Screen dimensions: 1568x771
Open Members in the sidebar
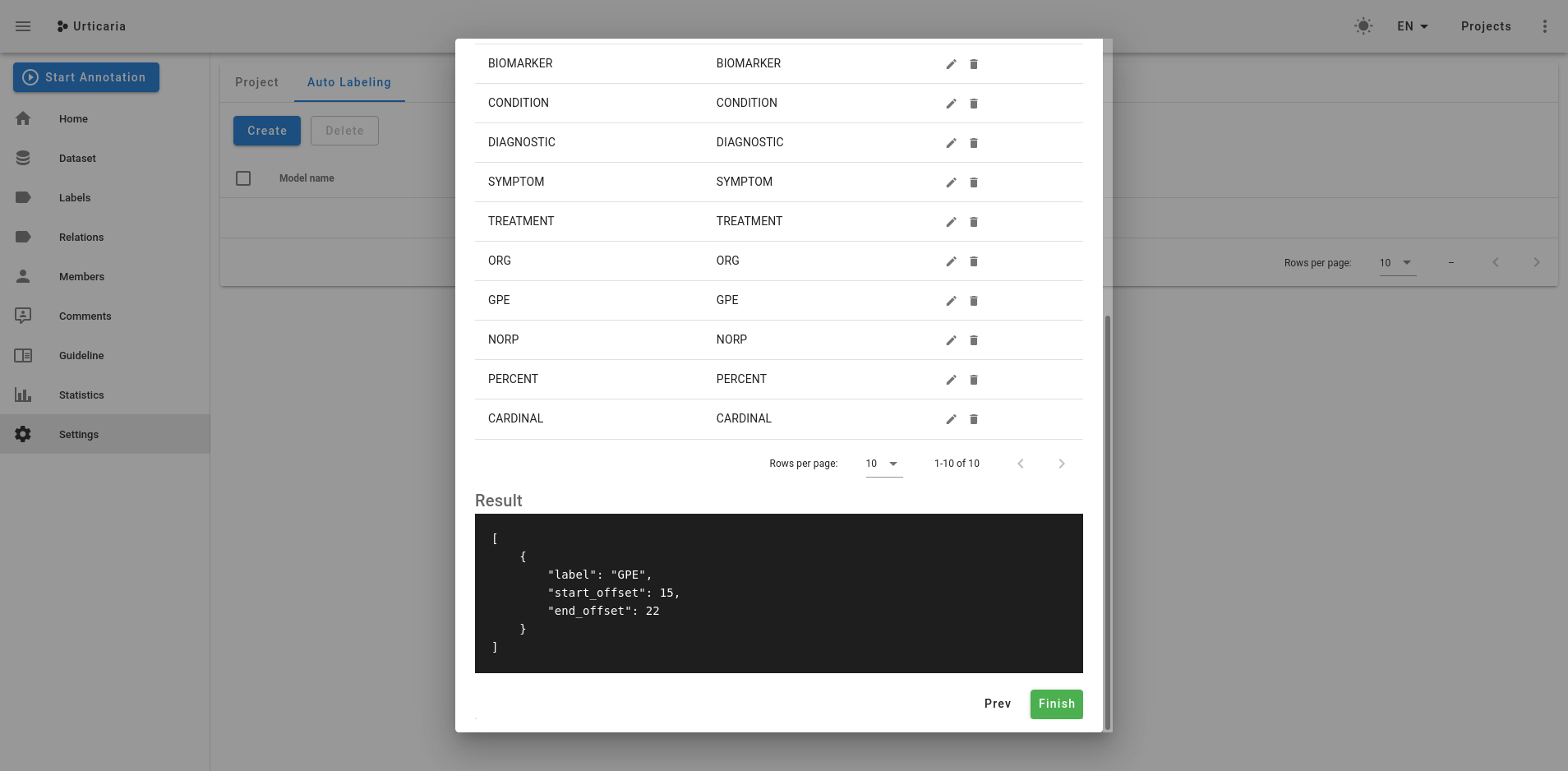pos(105,276)
